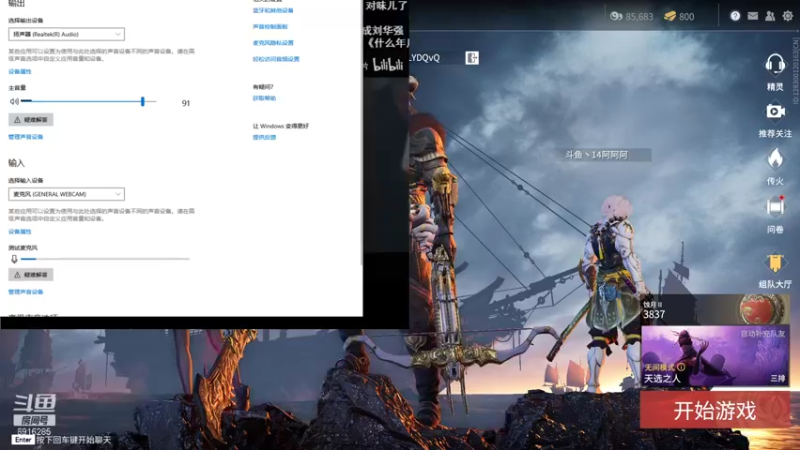
Task: Open the game settings gear icon
Action: [x=788, y=16]
